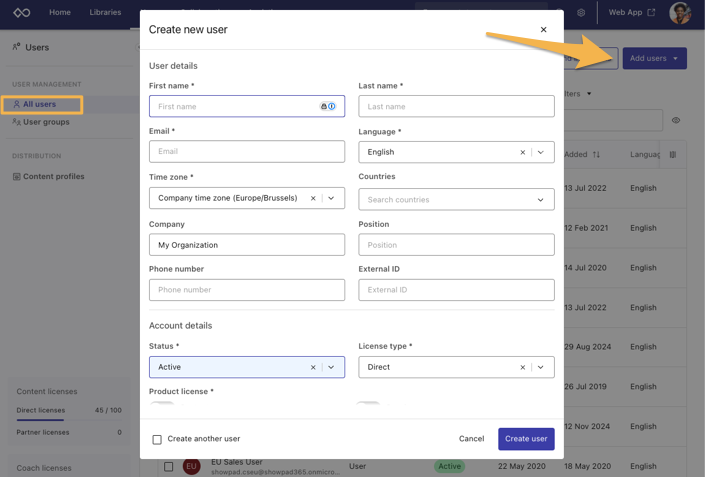
Task: Open the Add users dropdown button
Action: point(654,58)
